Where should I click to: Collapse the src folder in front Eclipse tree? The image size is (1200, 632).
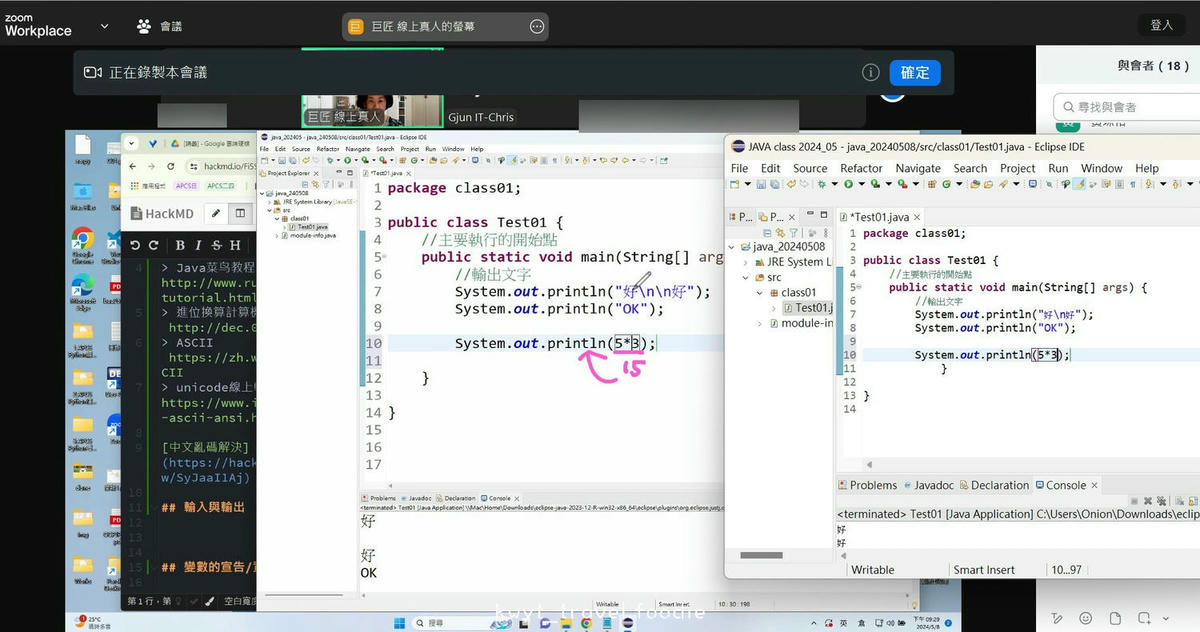point(746,277)
